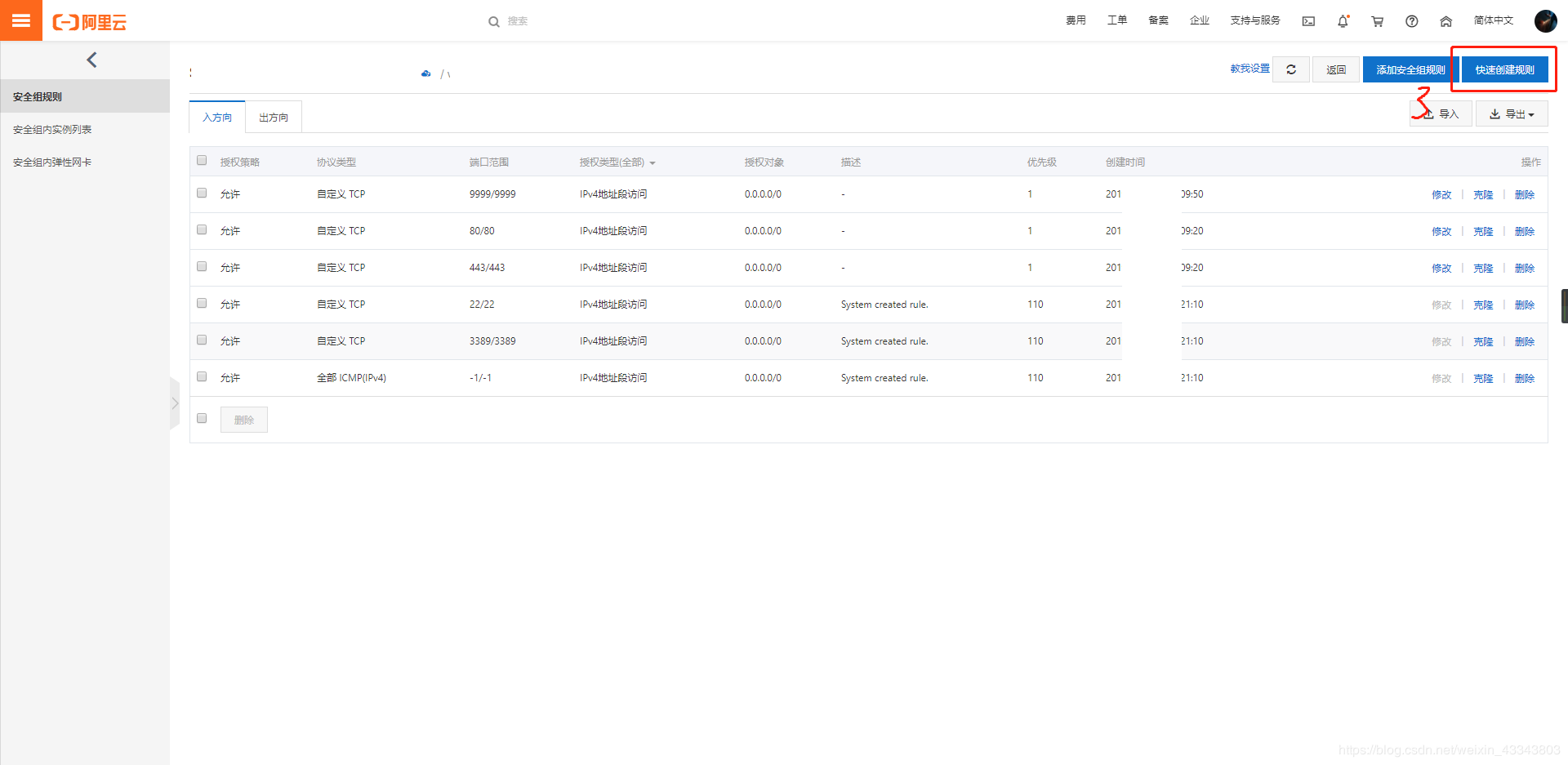The height and width of the screenshot is (765, 1568).
Task: Click 删除 for the 9999/9999 rule
Action: click(x=1525, y=194)
